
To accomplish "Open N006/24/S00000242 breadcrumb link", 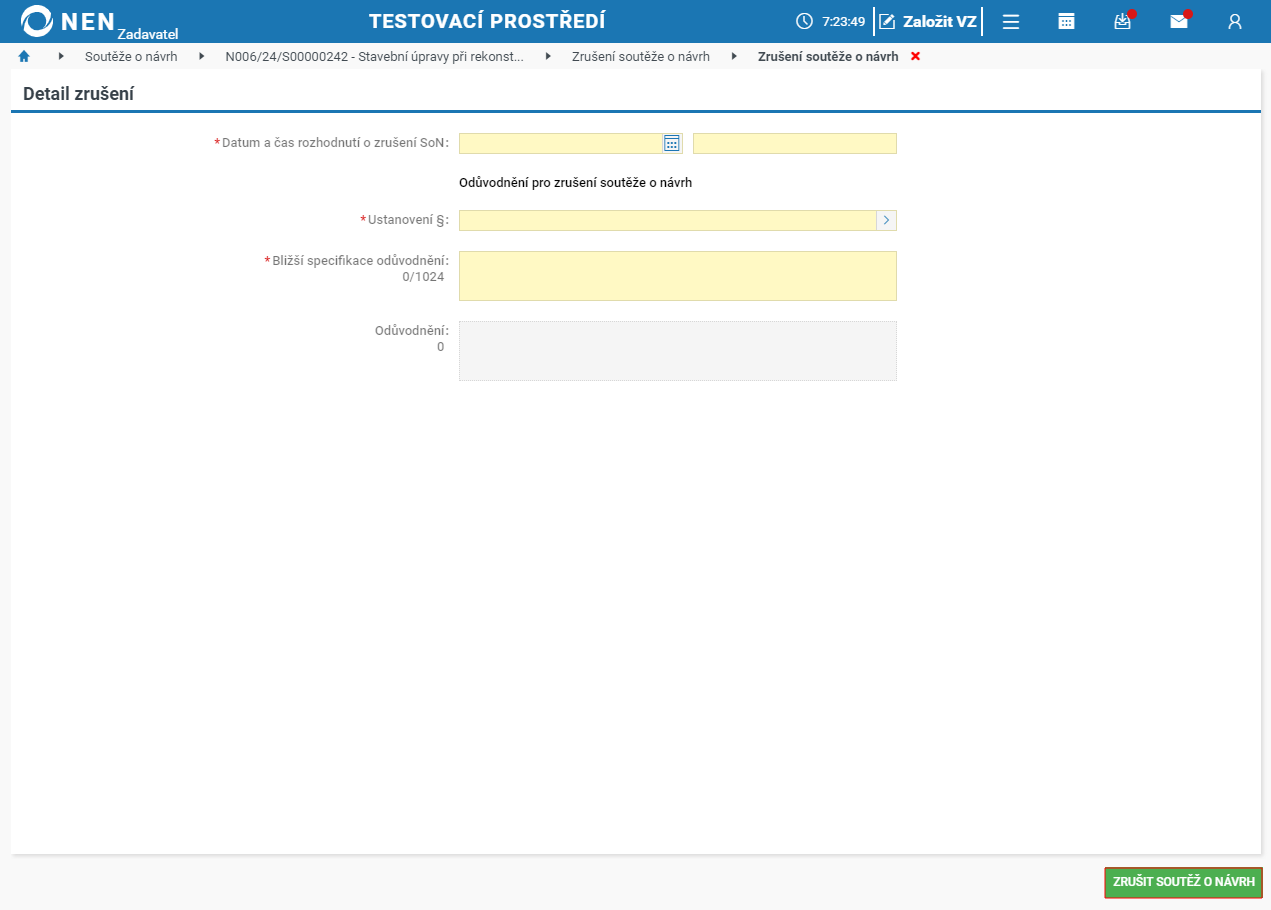I will [x=375, y=56].
